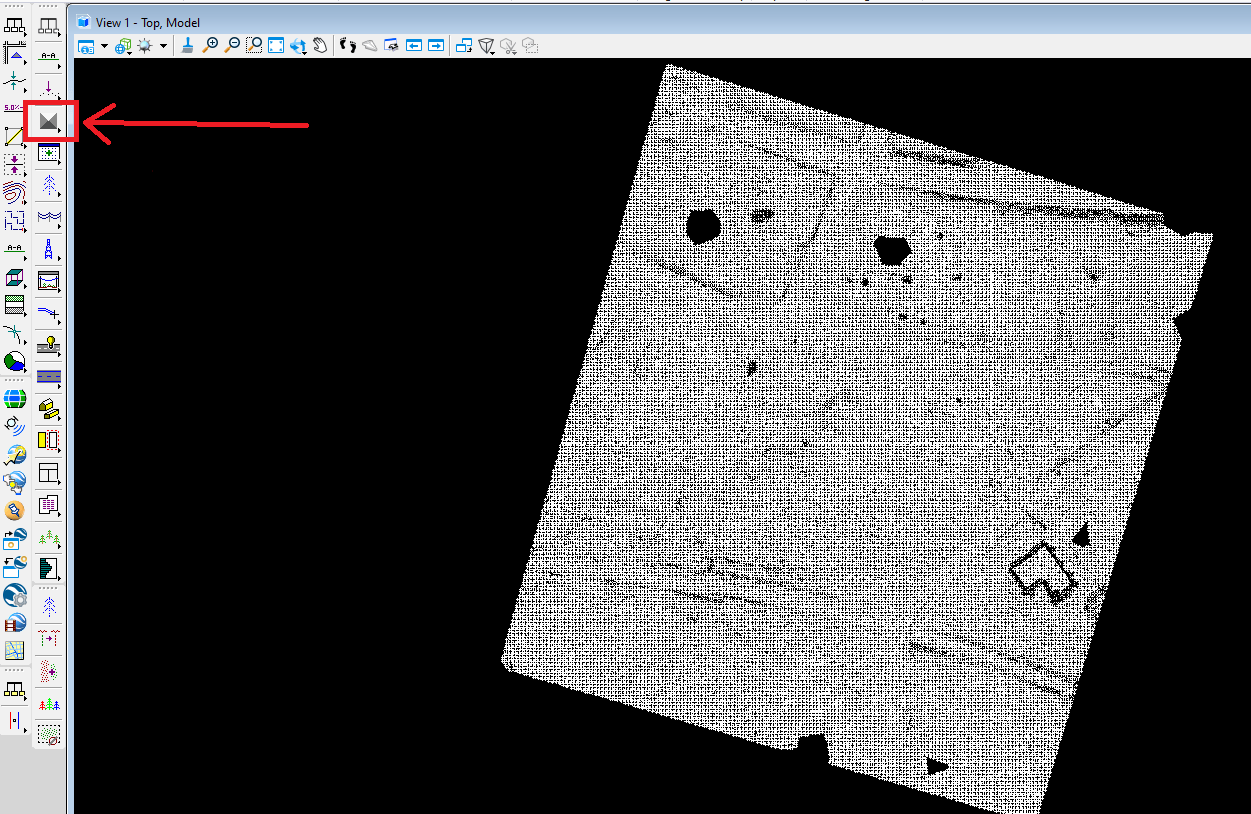Click the Update View brush icon

[187, 45]
